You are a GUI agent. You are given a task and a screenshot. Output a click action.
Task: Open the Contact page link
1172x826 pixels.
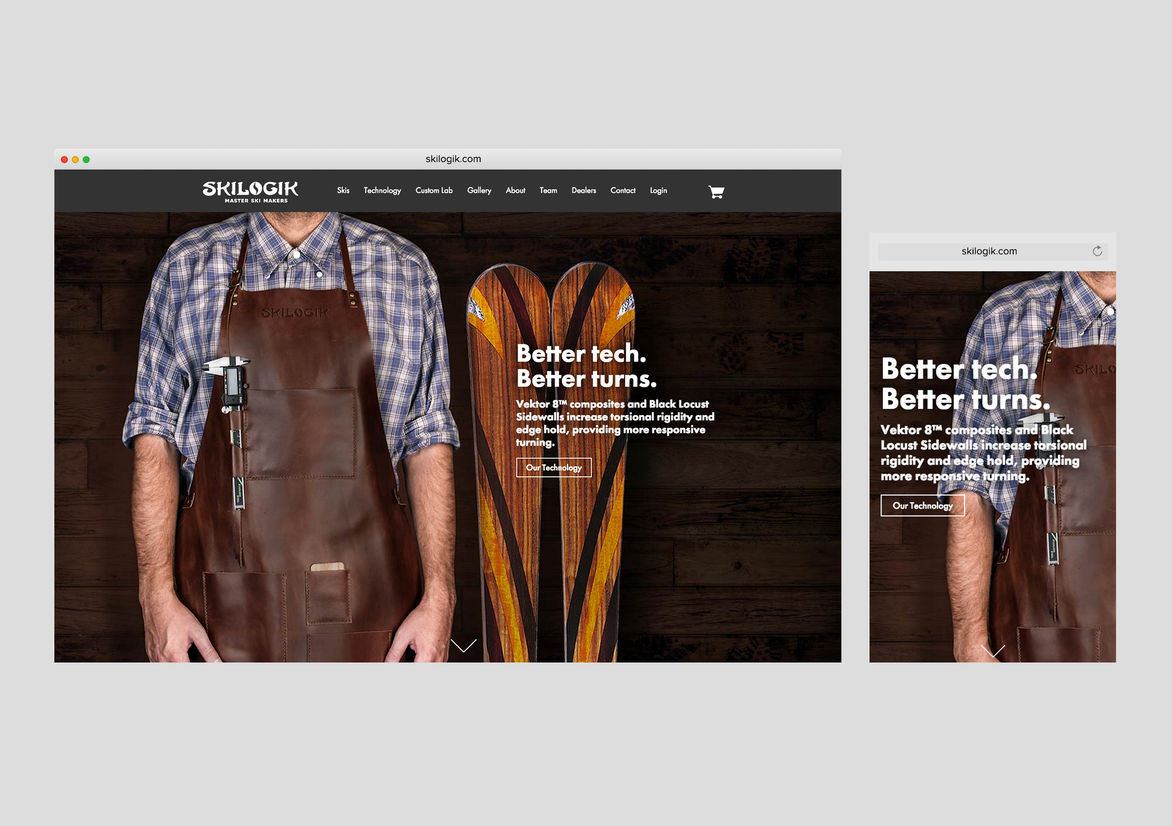pos(623,191)
